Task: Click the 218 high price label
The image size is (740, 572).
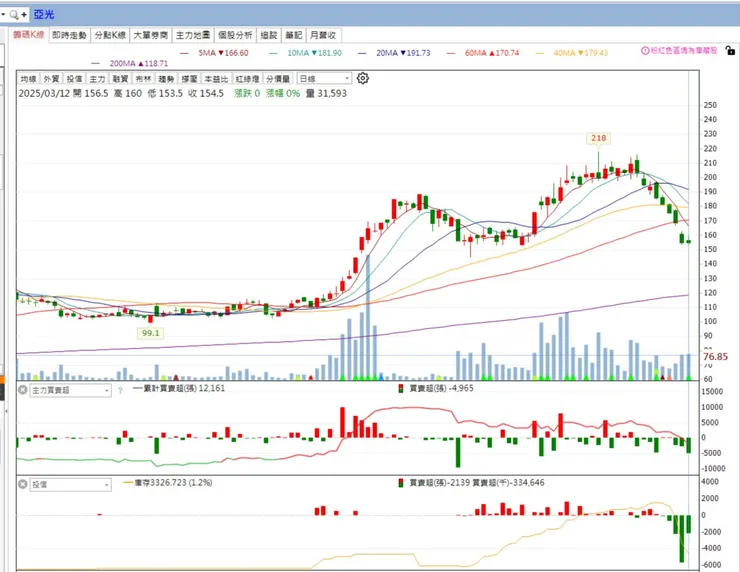Action: [x=598, y=138]
